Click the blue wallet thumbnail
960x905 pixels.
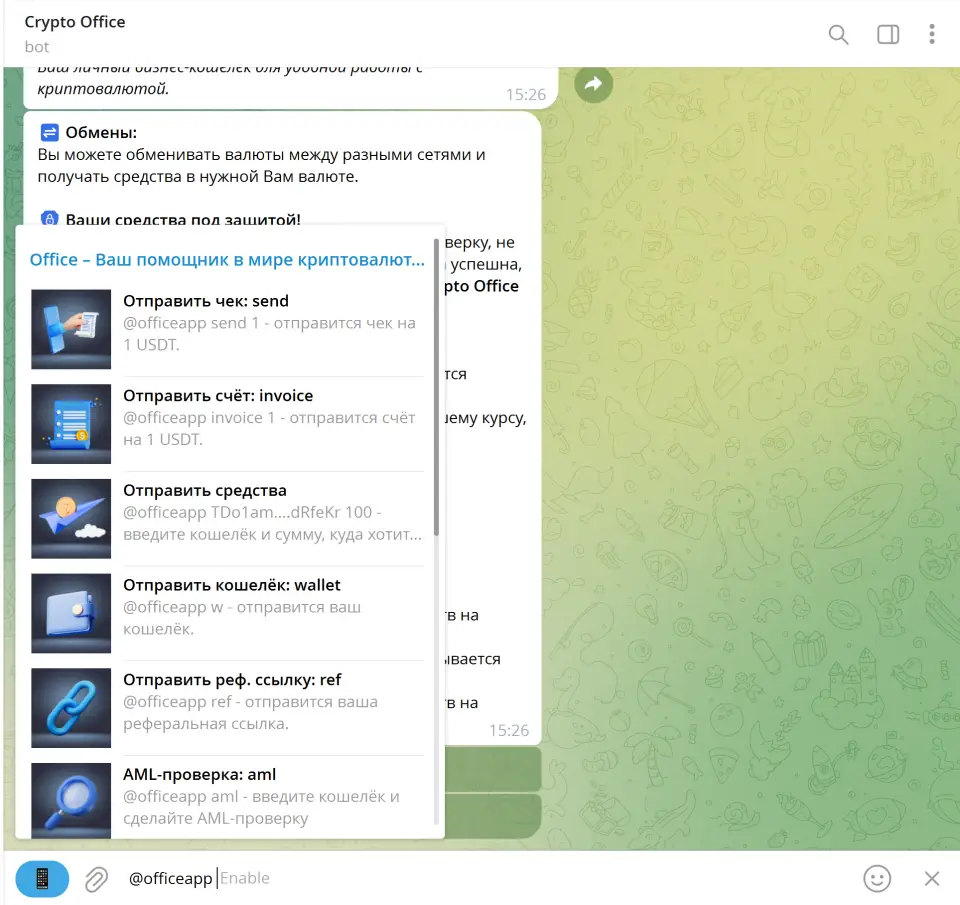71,613
